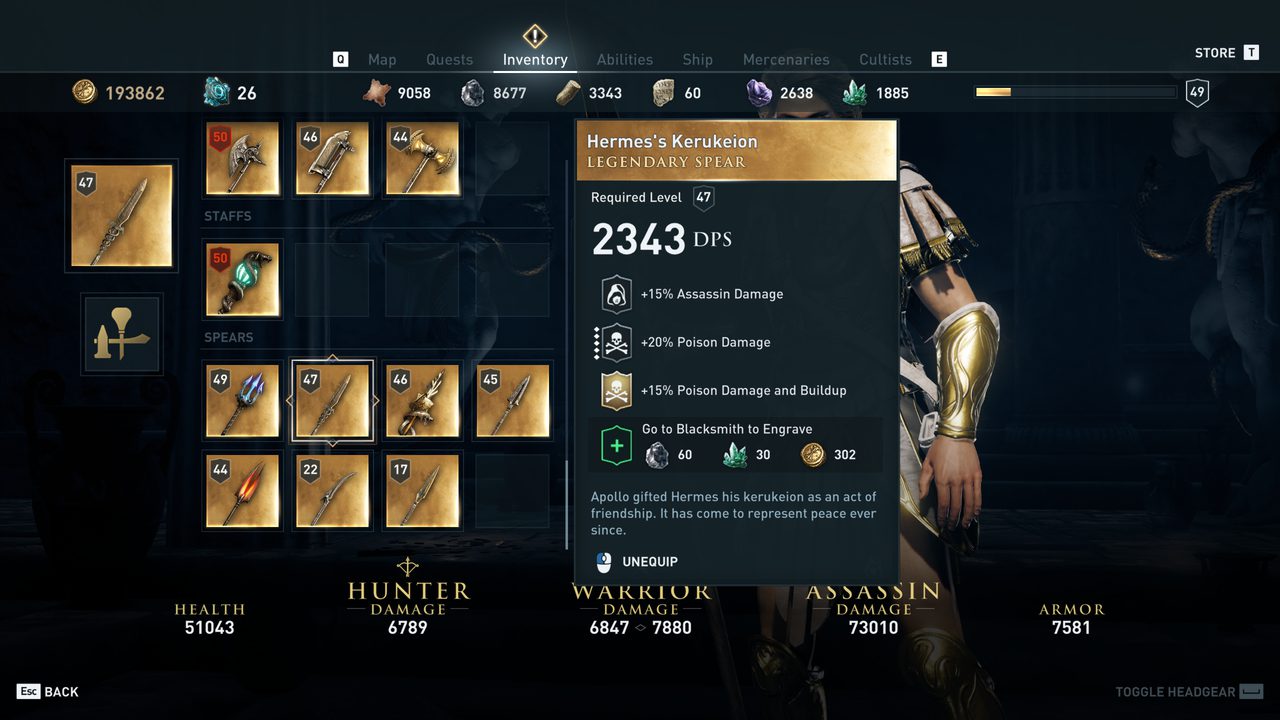Image resolution: width=1280 pixels, height=720 pixels.
Task: Open the weapon category filter icon
Action: (x=122, y=334)
